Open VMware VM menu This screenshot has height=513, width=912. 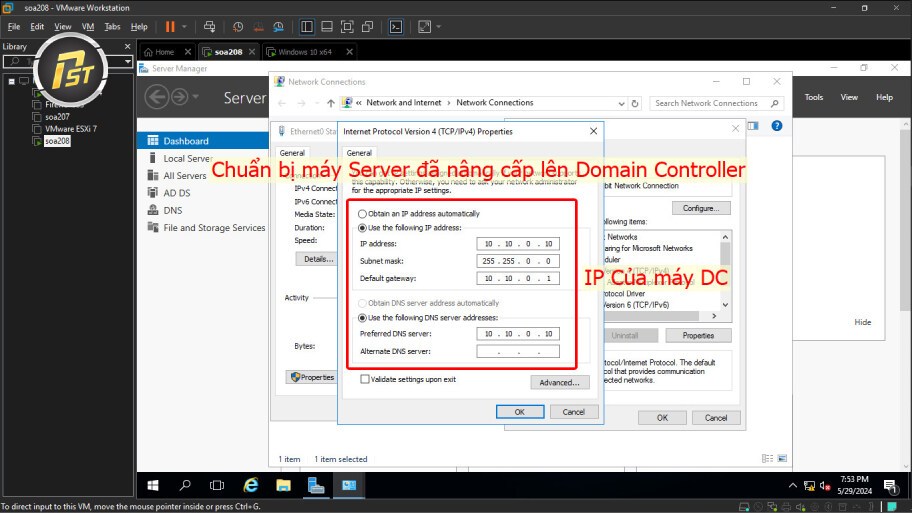tap(88, 27)
